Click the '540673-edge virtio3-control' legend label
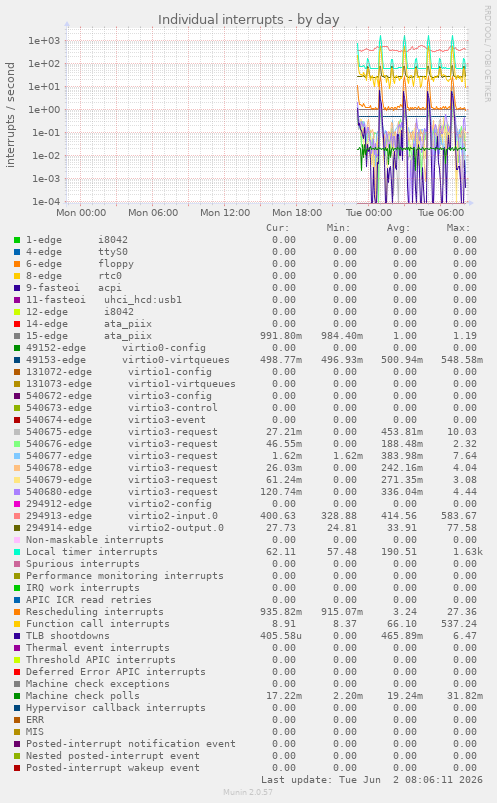The image size is (497, 803). click(x=122, y=408)
